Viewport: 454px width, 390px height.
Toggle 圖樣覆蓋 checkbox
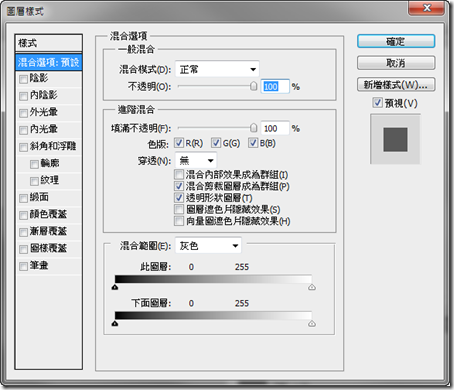tap(23, 249)
